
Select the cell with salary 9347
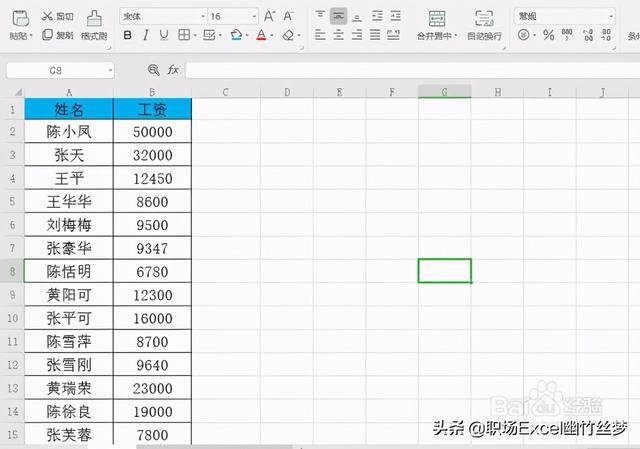click(x=152, y=248)
